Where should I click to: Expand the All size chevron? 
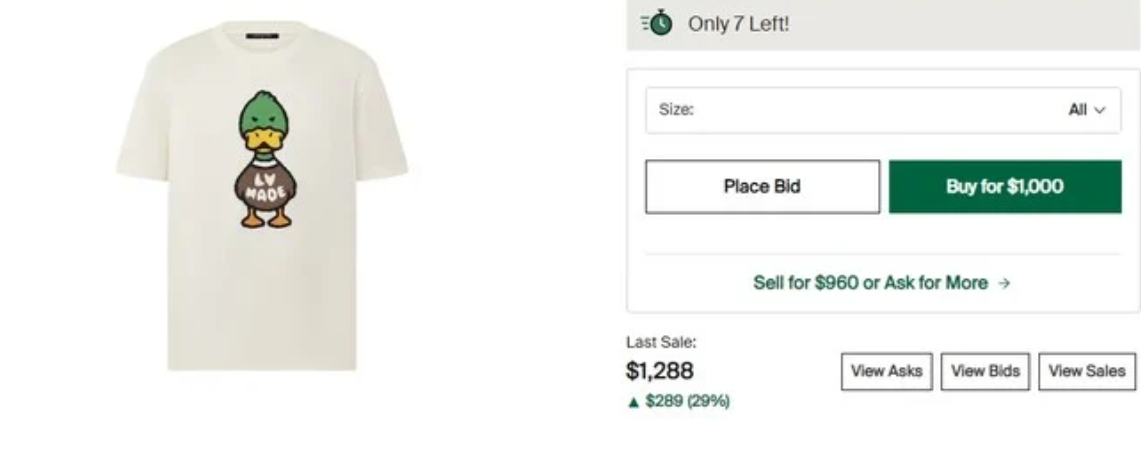click(1100, 110)
